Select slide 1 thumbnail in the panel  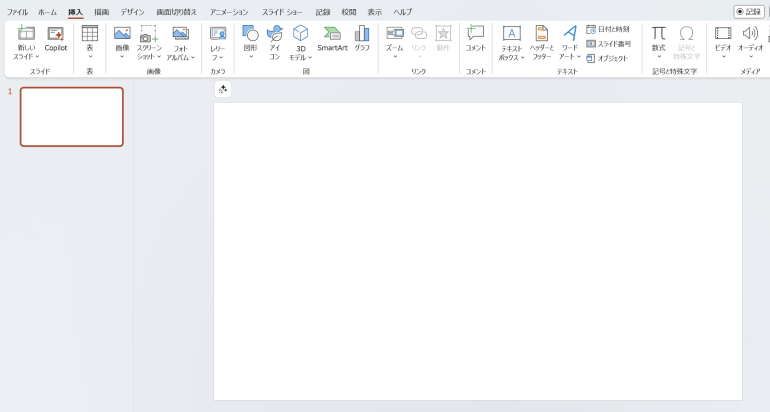point(72,117)
